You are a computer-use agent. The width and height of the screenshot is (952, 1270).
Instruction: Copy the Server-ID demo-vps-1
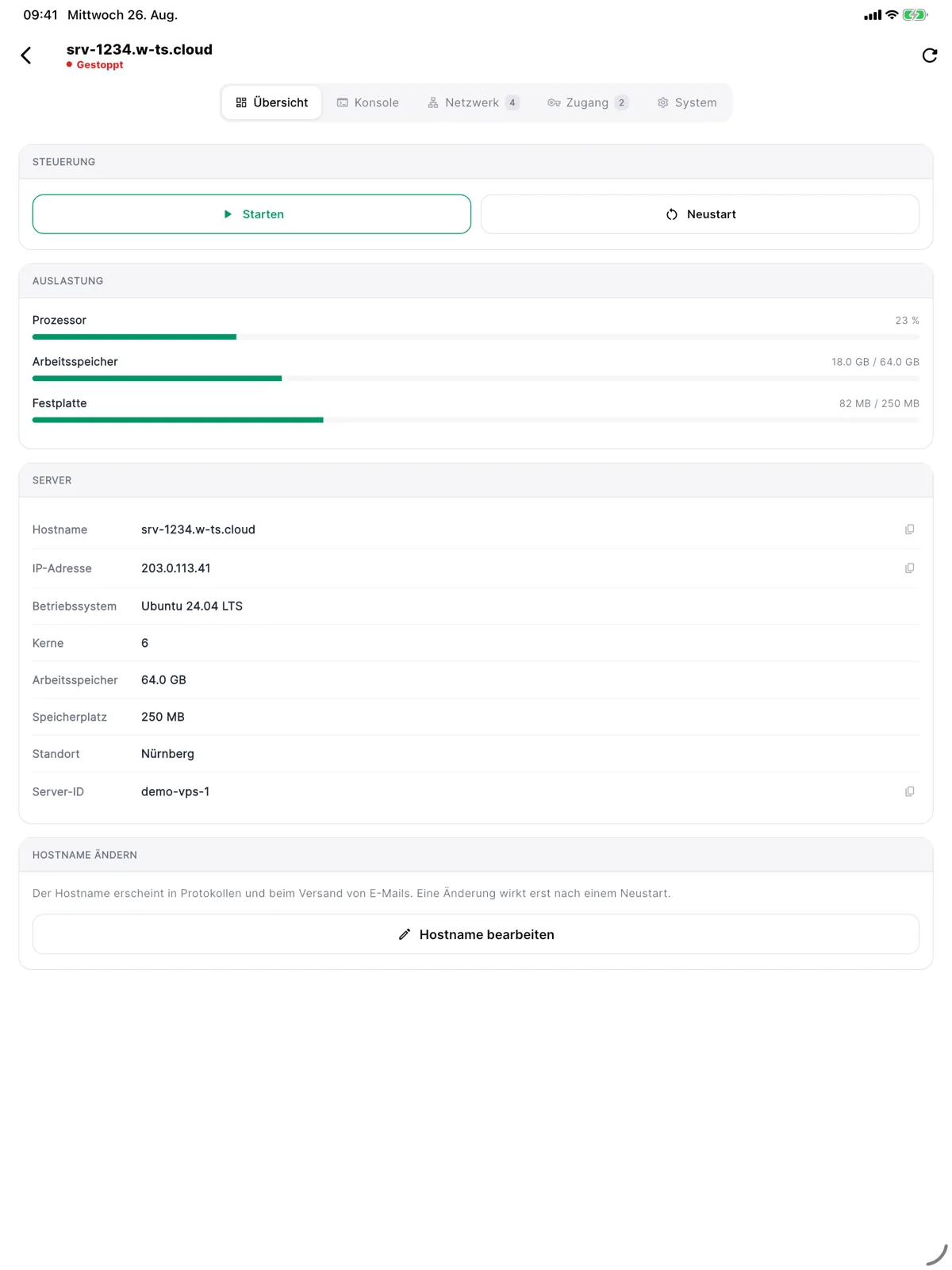click(x=910, y=791)
